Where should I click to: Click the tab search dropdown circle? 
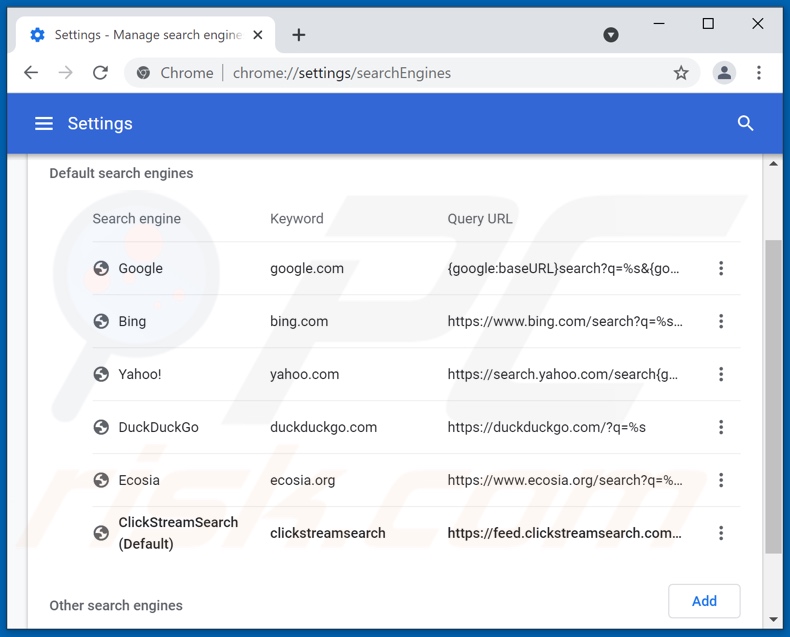click(611, 35)
